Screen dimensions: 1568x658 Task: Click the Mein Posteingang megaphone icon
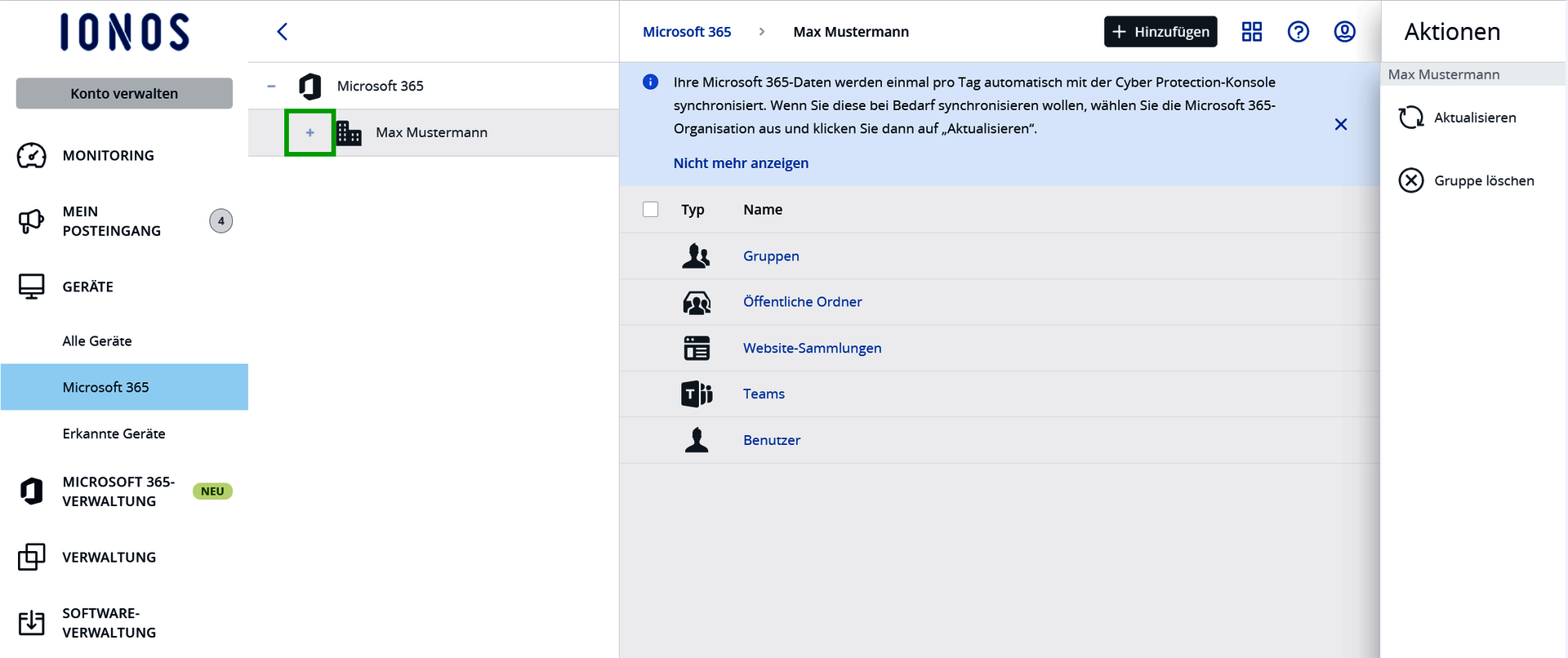32,220
